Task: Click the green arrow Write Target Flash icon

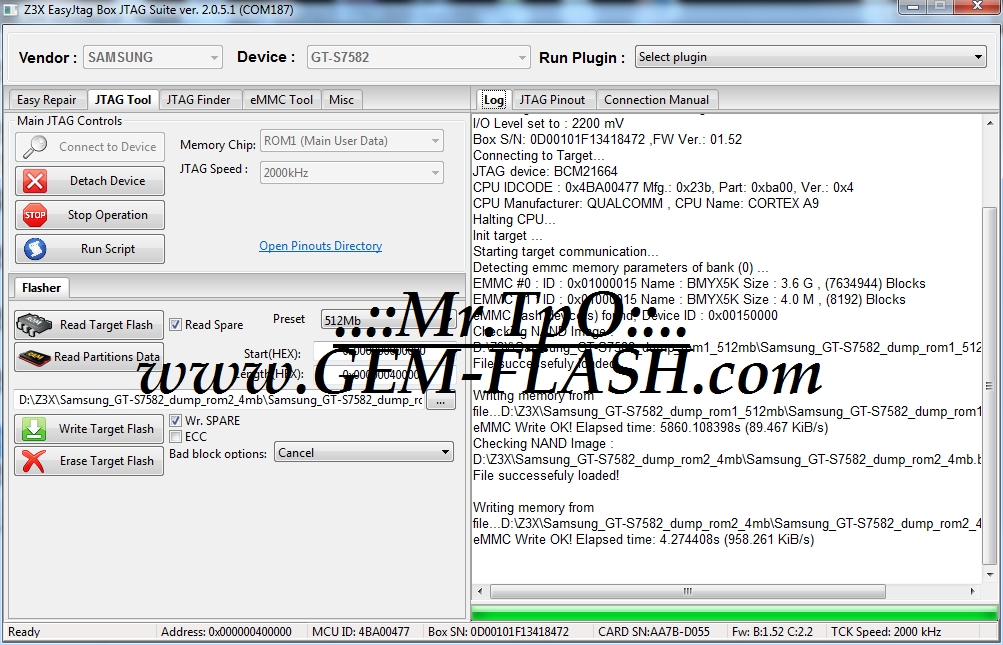Action: pyautogui.click(x=34, y=429)
